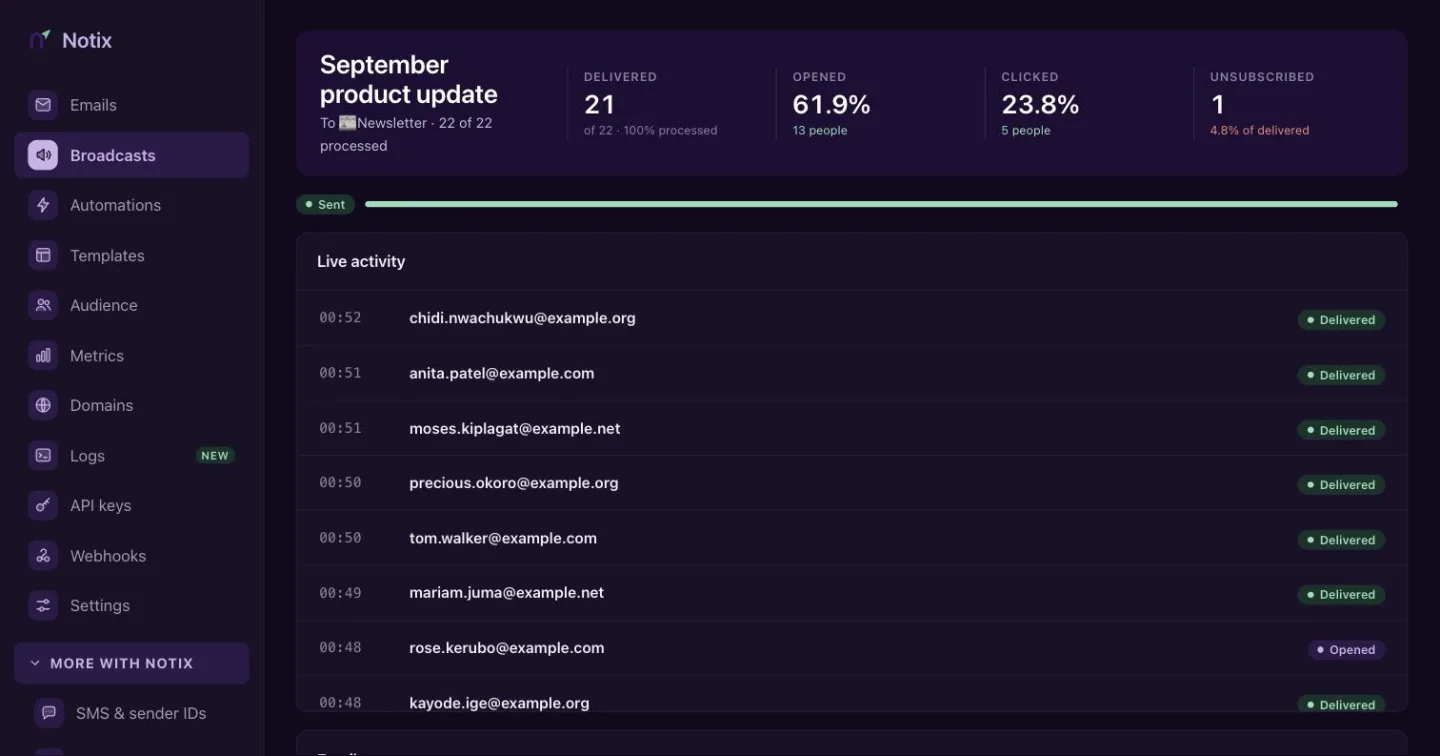The height and width of the screenshot is (756, 1440).
Task: Open Automations via the lightning icon
Action: 43,205
